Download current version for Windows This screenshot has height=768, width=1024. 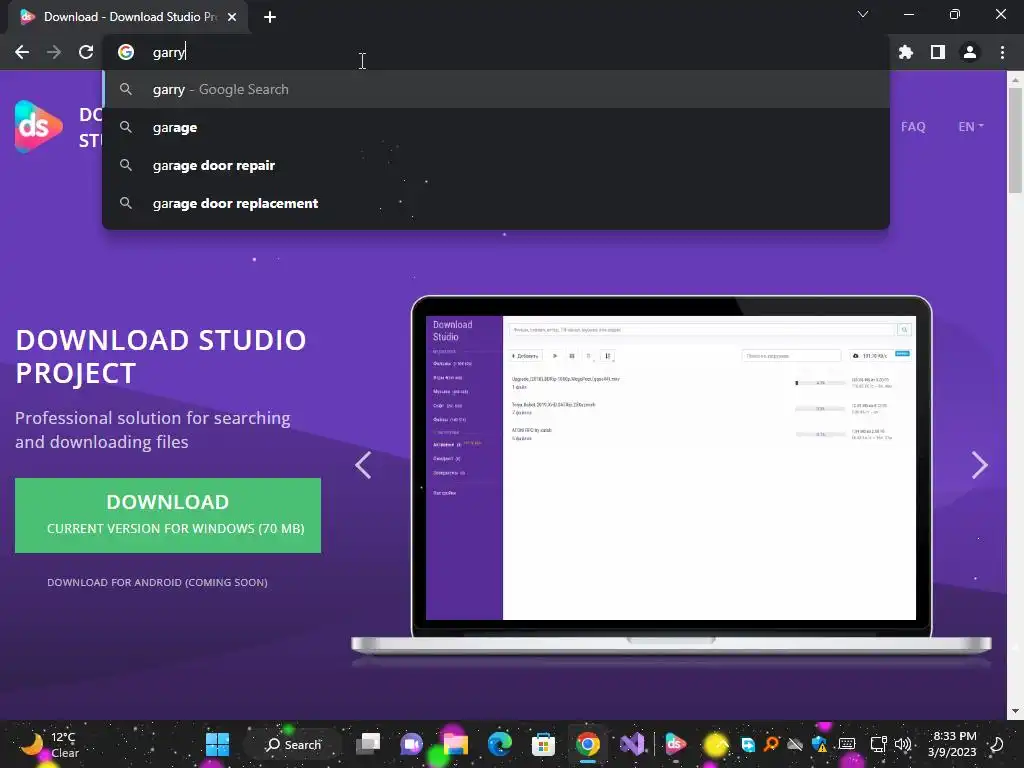[168, 515]
